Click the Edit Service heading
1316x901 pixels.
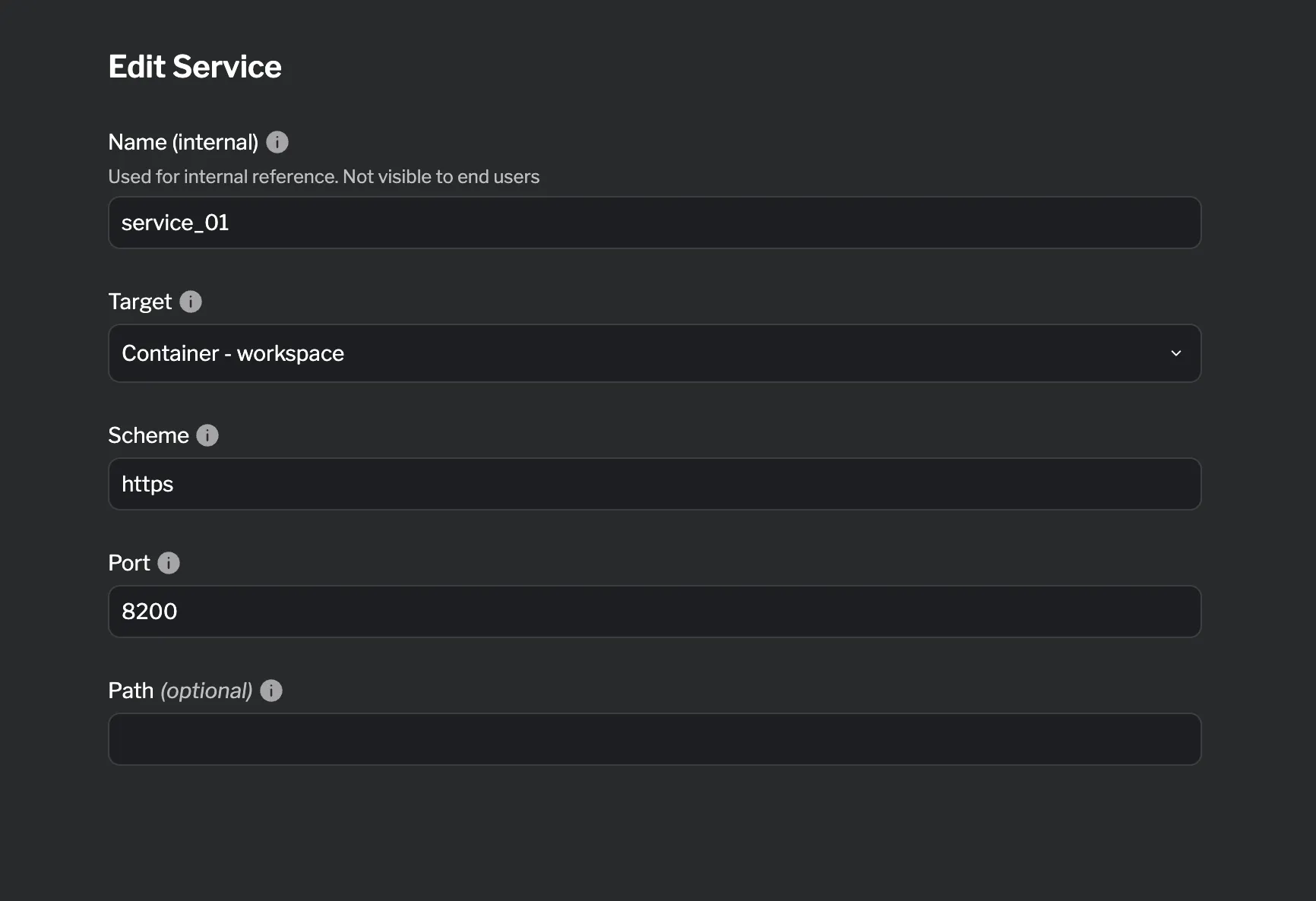[195, 66]
